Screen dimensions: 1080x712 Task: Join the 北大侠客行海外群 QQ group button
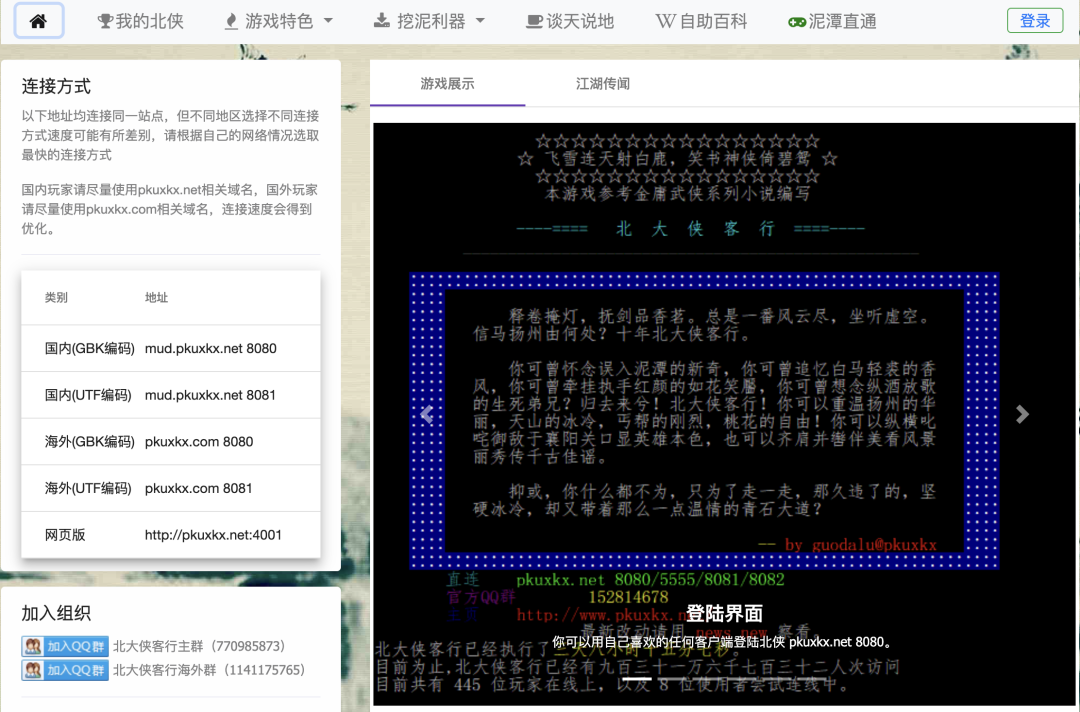pos(65,670)
